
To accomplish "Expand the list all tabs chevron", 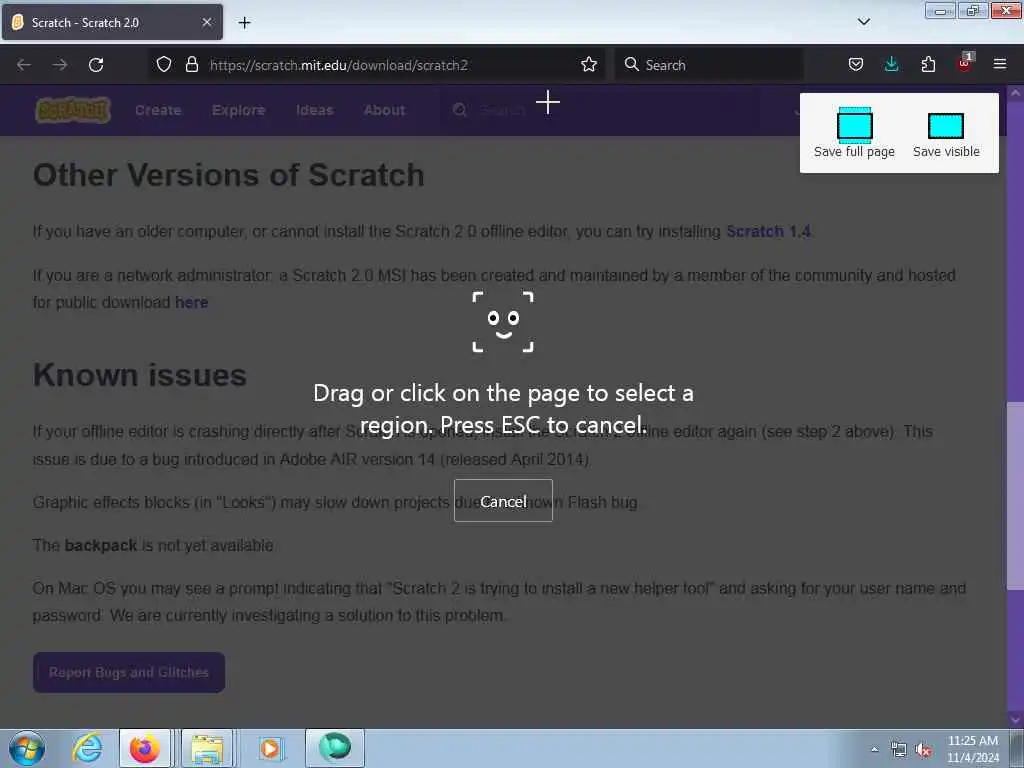I will [863, 22].
